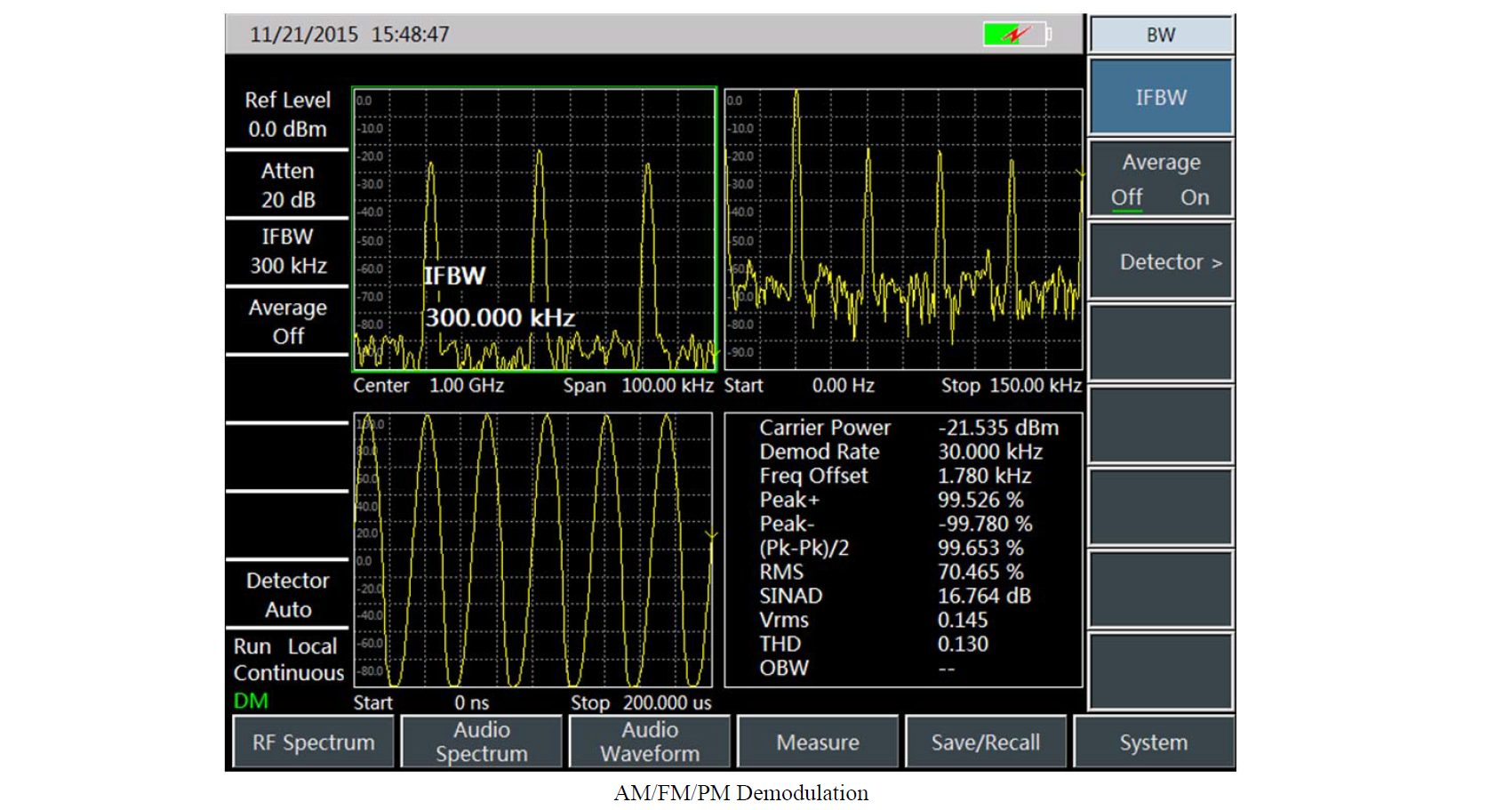Click the Peak- -99.780 % reading

tap(896, 524)
